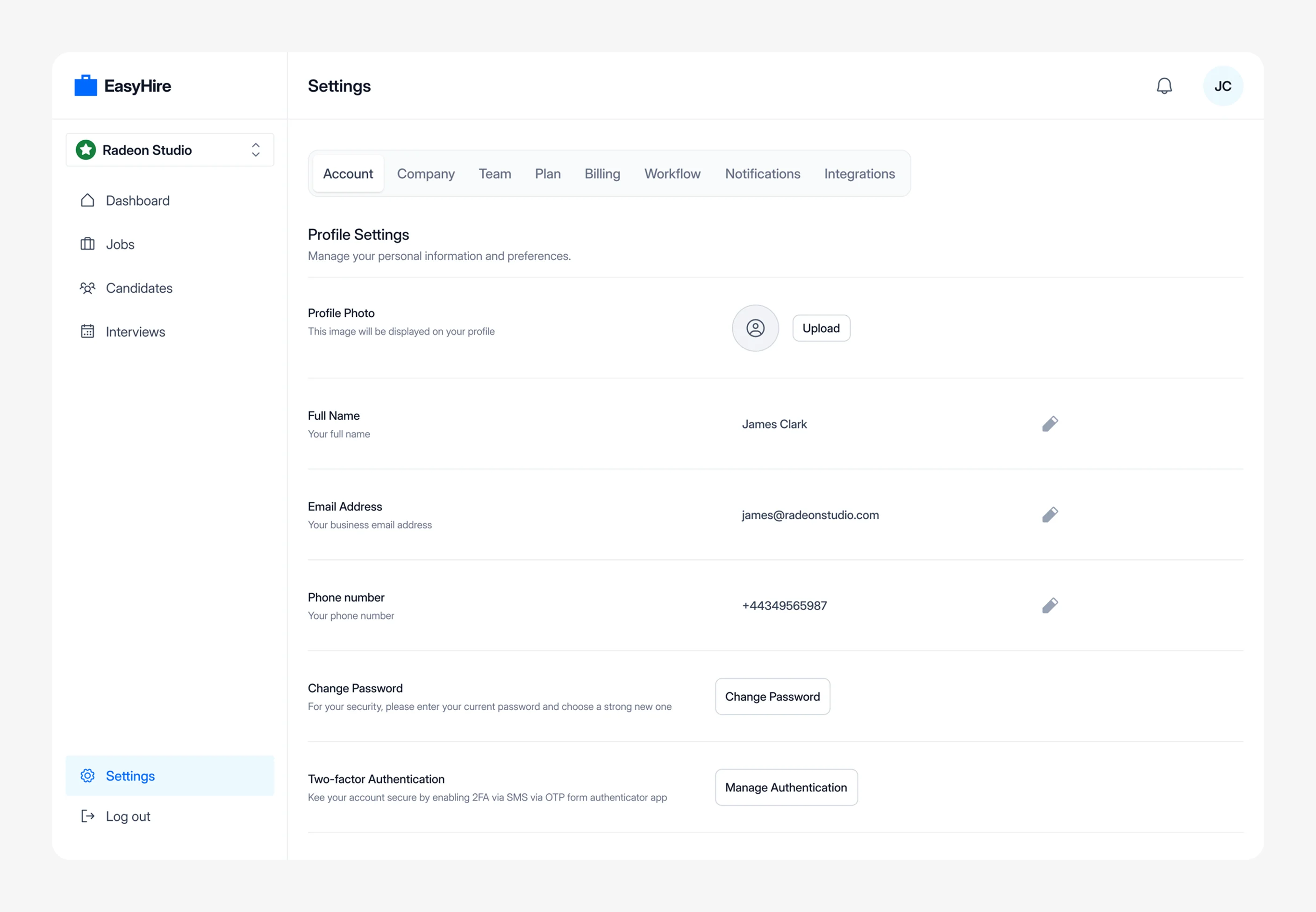Image resolution: width=1316 pixels, height=912 pixels.
Task: Click the Profile Settings heading
Action: pos(358,235)
